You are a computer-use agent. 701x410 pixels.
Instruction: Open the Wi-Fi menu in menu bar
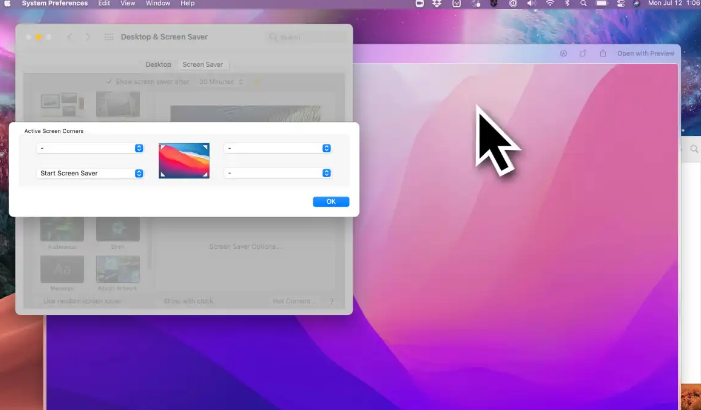550,3
